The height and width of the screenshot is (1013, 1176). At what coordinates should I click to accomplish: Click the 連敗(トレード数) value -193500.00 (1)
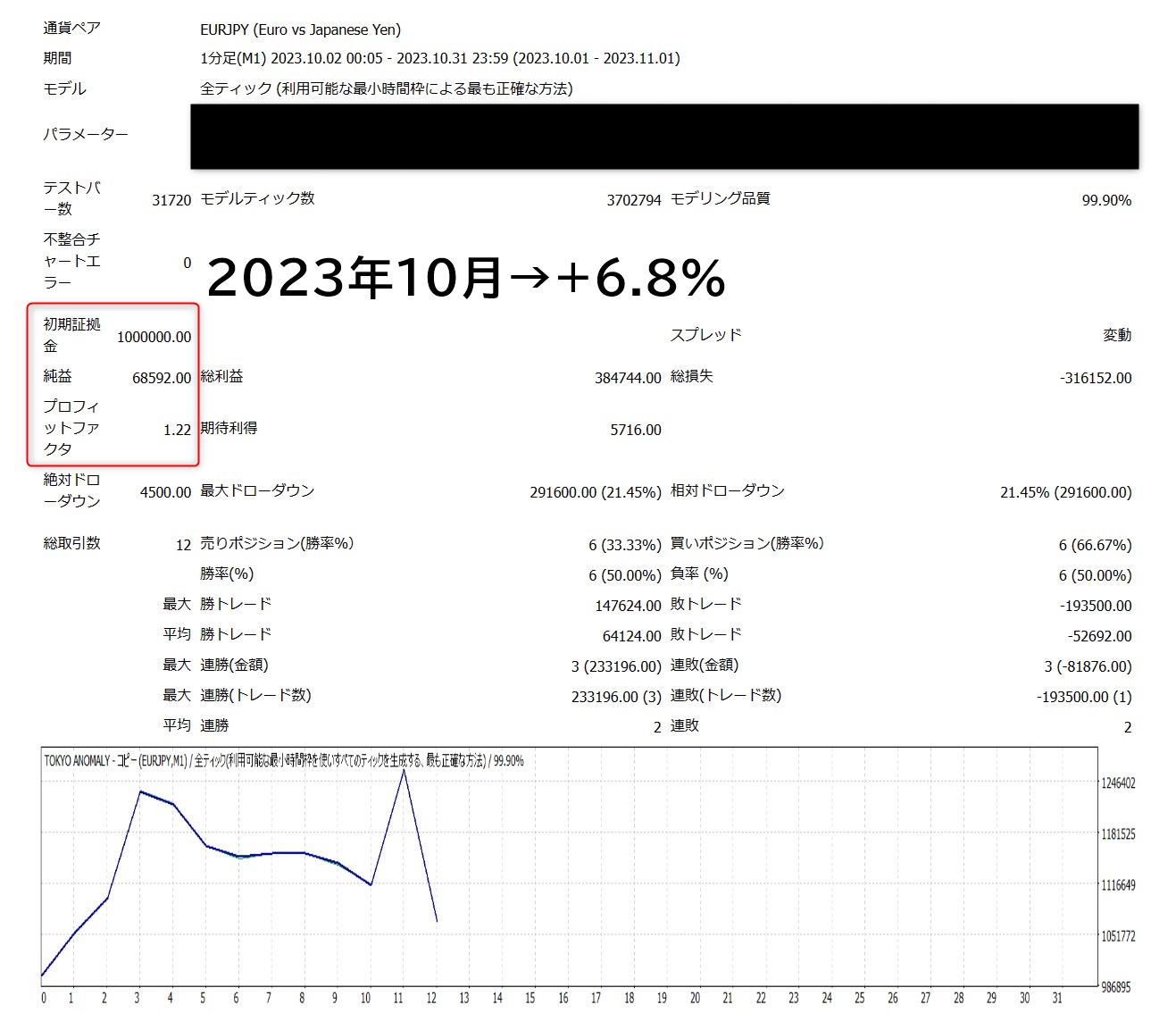pyautogui.click(x=1084, y=697)
